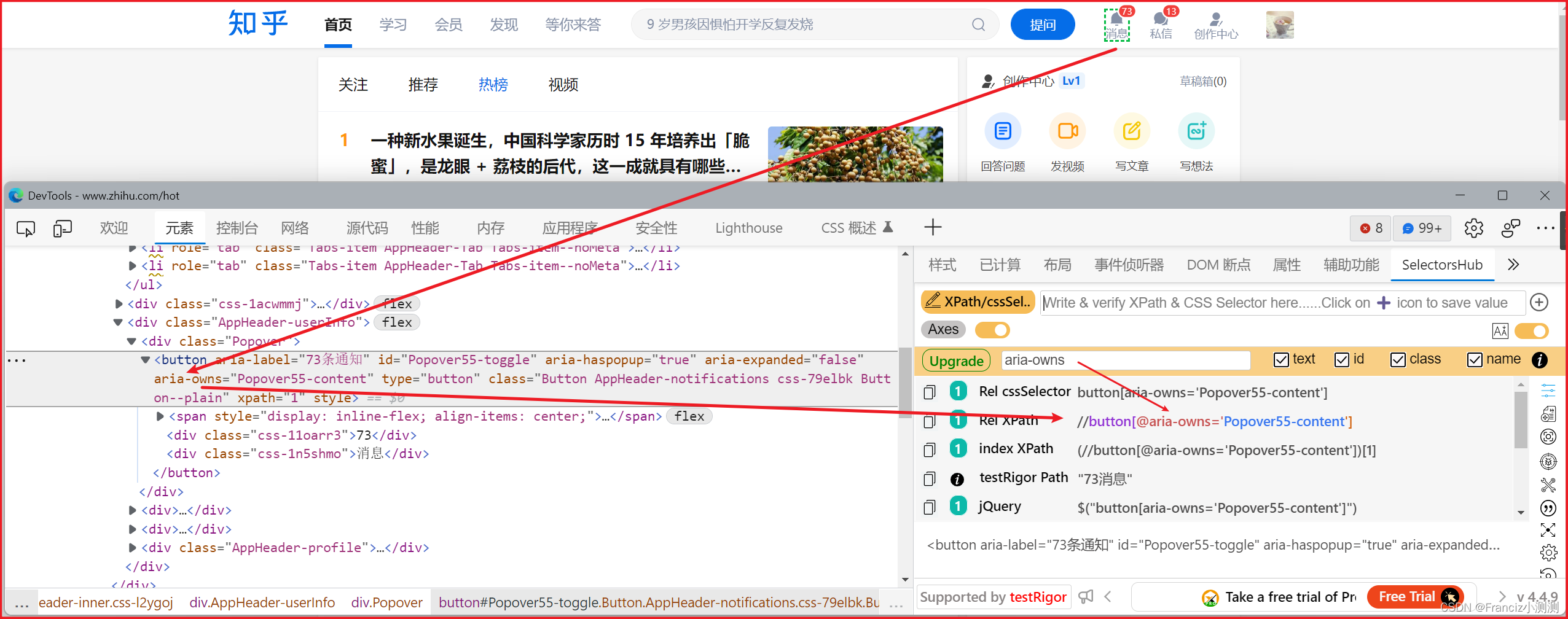Click the filter sliders icon in SelectorsHub sidebar
Screen dimensions: 1568x619
(1548, 390)
